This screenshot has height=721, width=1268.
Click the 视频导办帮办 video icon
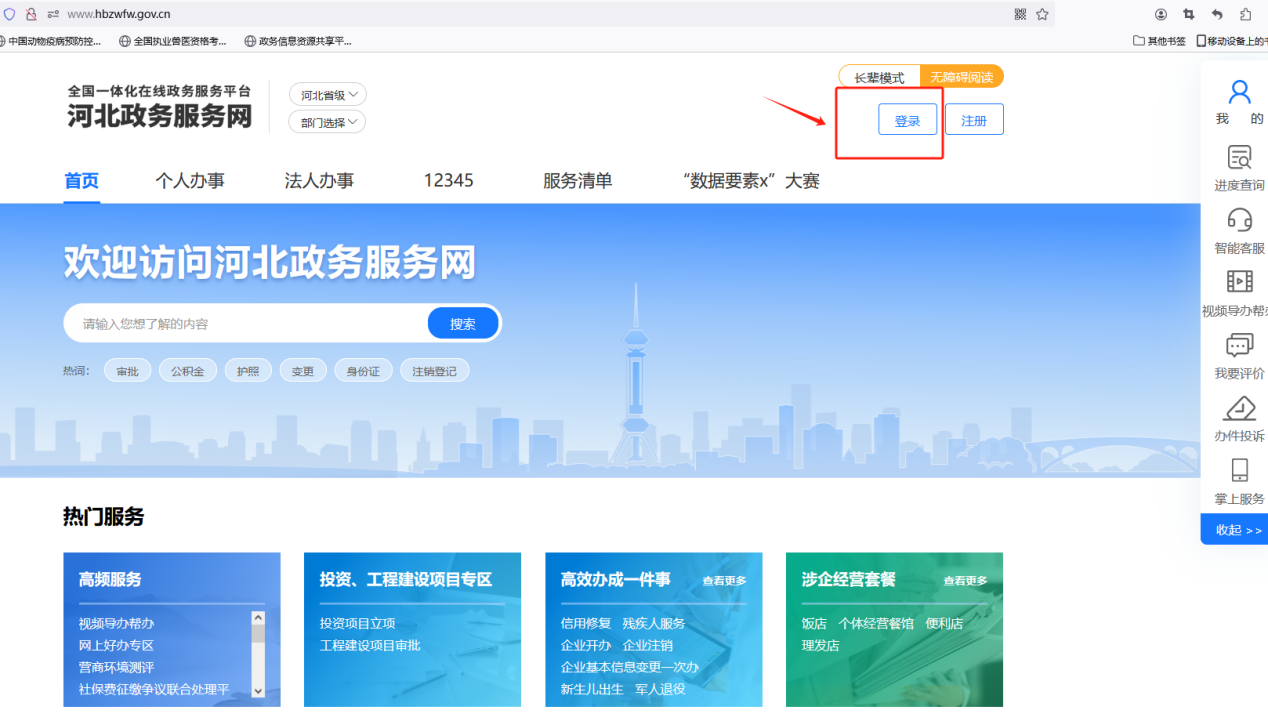pyautogui.click(x=1239, y=282)
